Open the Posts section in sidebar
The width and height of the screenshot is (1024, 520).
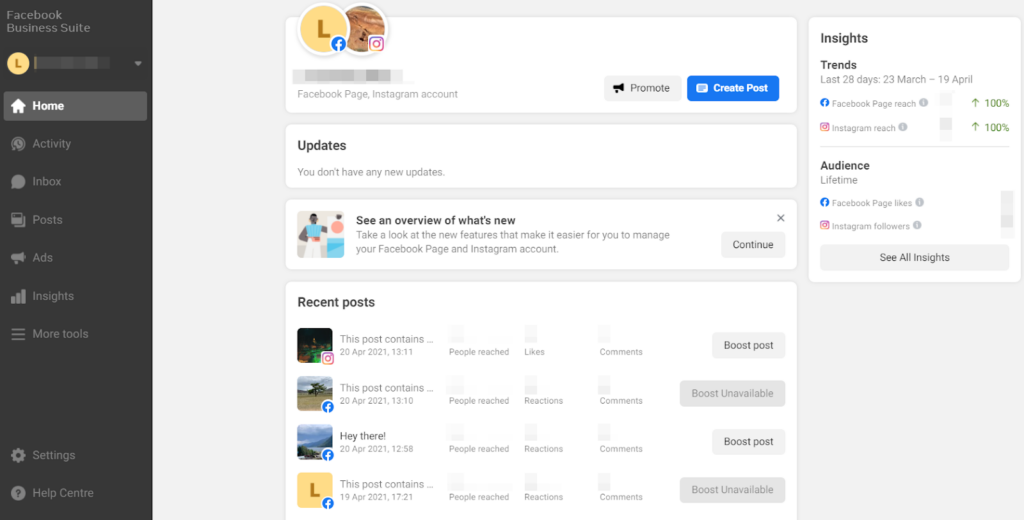47,220
